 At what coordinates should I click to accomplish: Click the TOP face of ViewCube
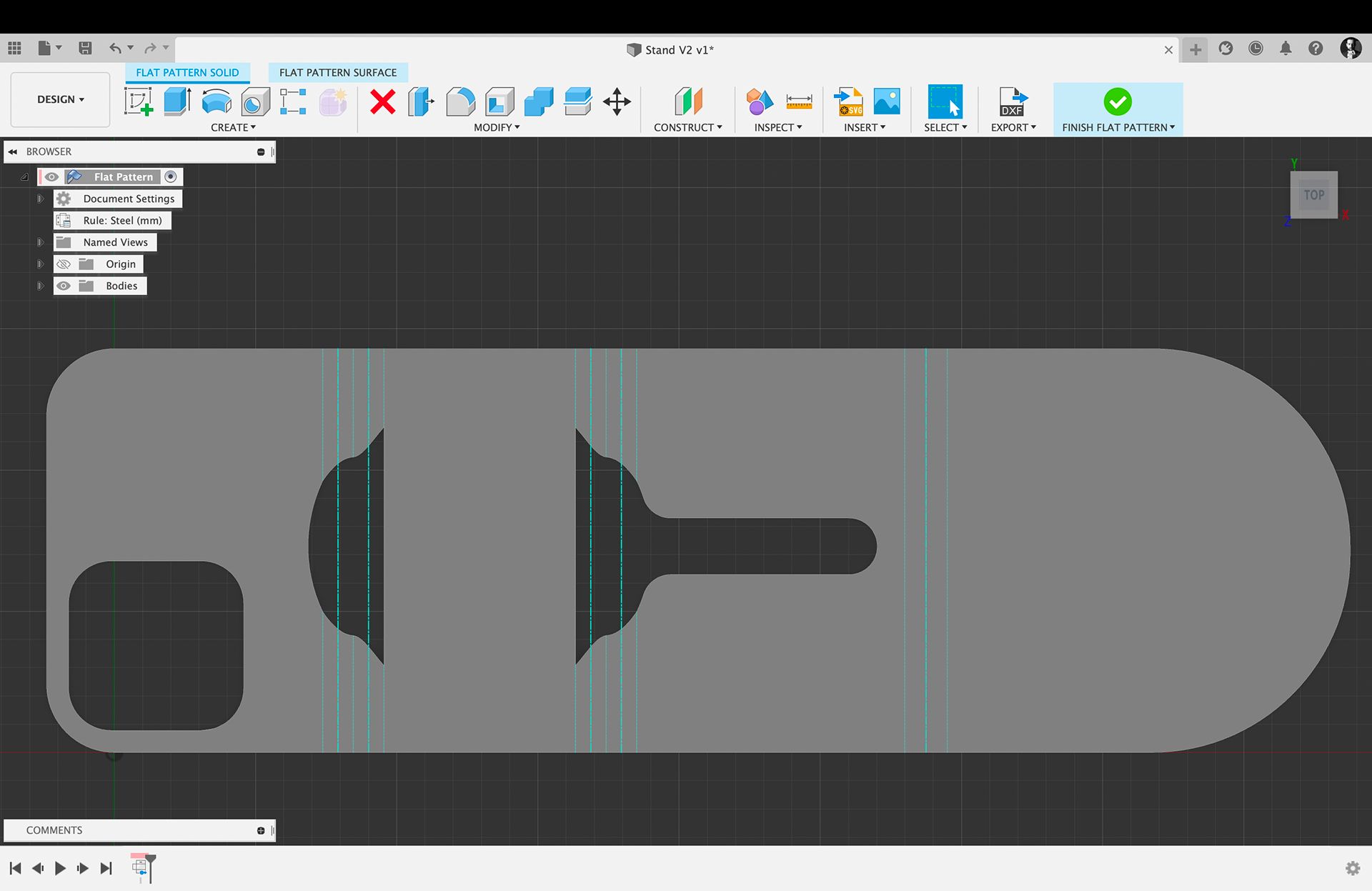tap(1313, 195)
